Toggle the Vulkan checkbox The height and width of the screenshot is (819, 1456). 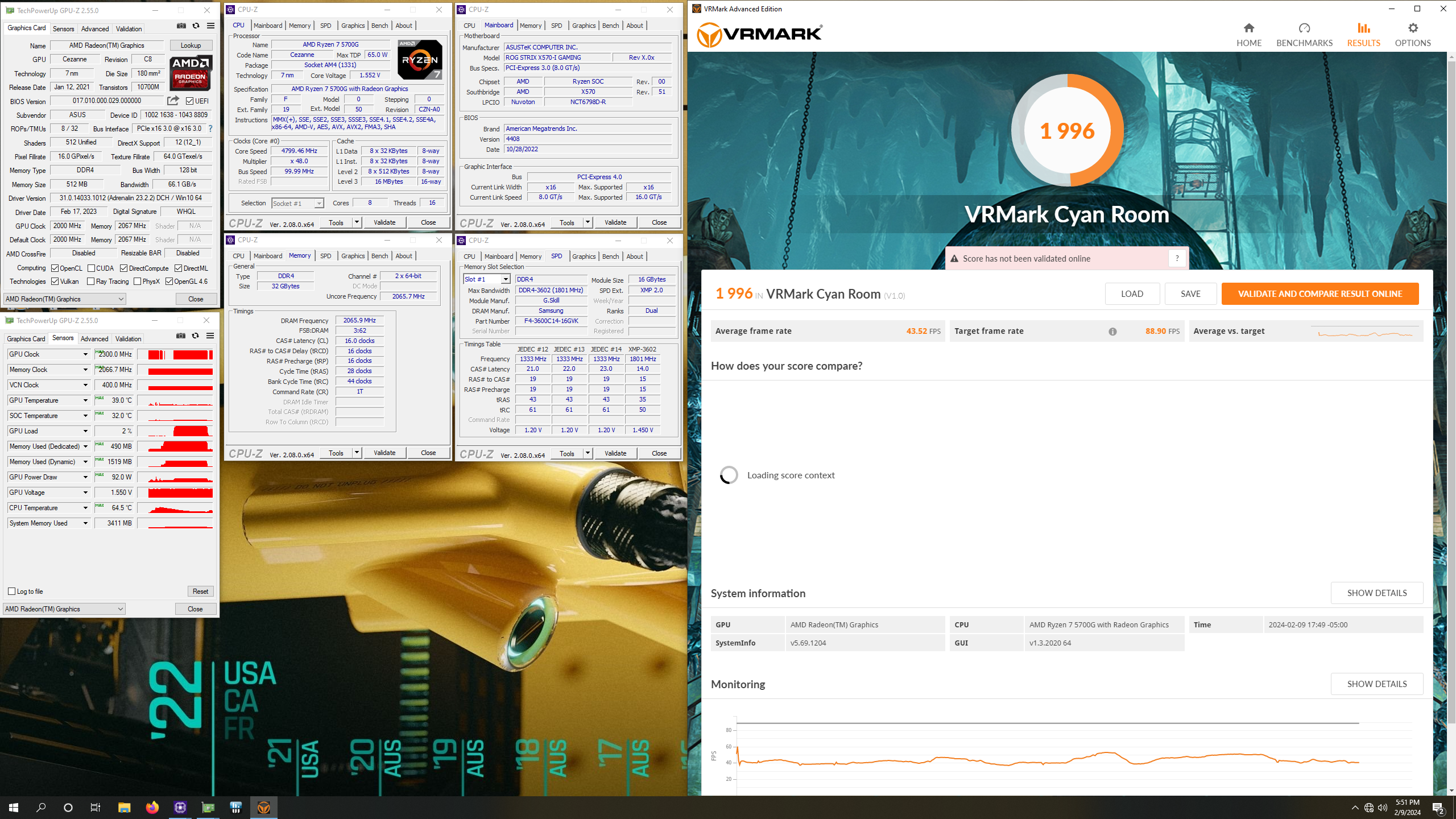pyautogui.click(x=55, y=282)
